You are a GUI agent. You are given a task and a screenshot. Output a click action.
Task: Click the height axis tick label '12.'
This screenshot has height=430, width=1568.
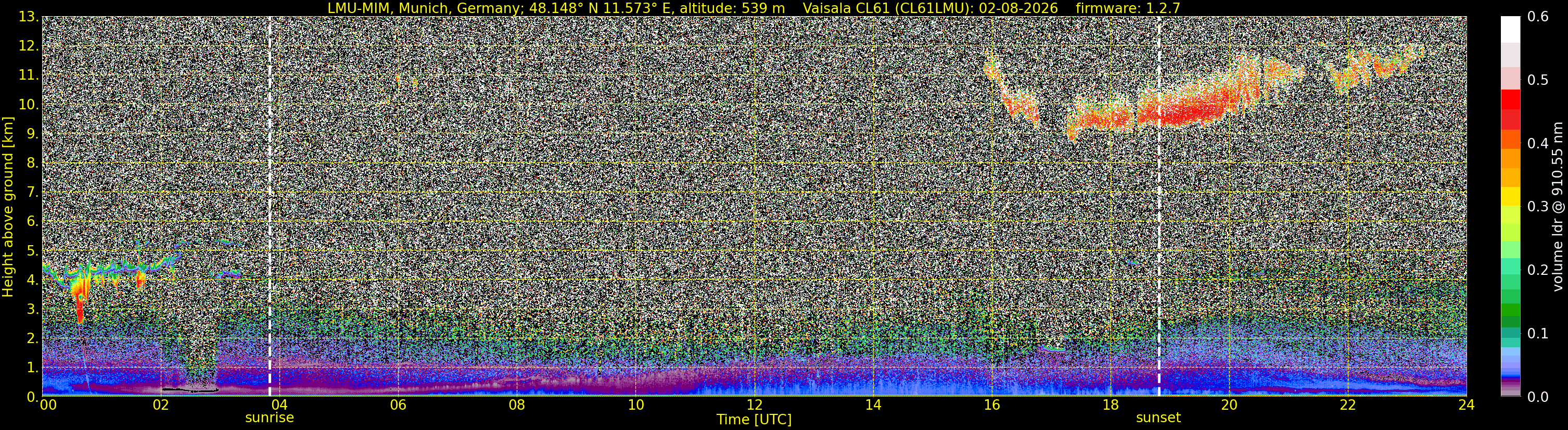coord(28,46)
